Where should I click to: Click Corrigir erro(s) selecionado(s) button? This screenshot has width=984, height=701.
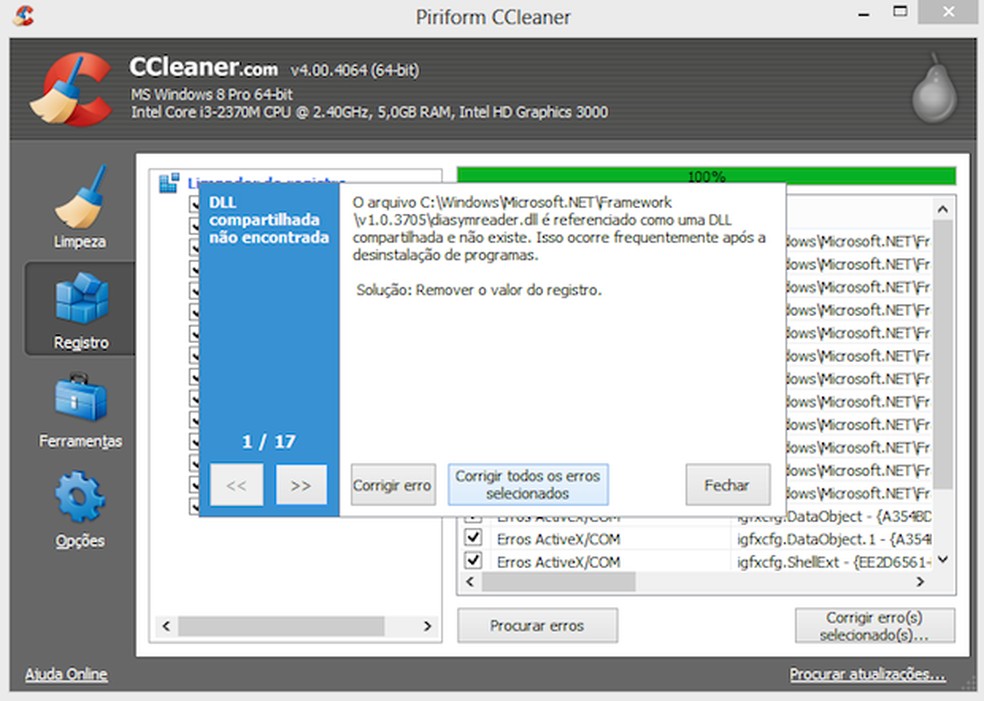(874, 626)
